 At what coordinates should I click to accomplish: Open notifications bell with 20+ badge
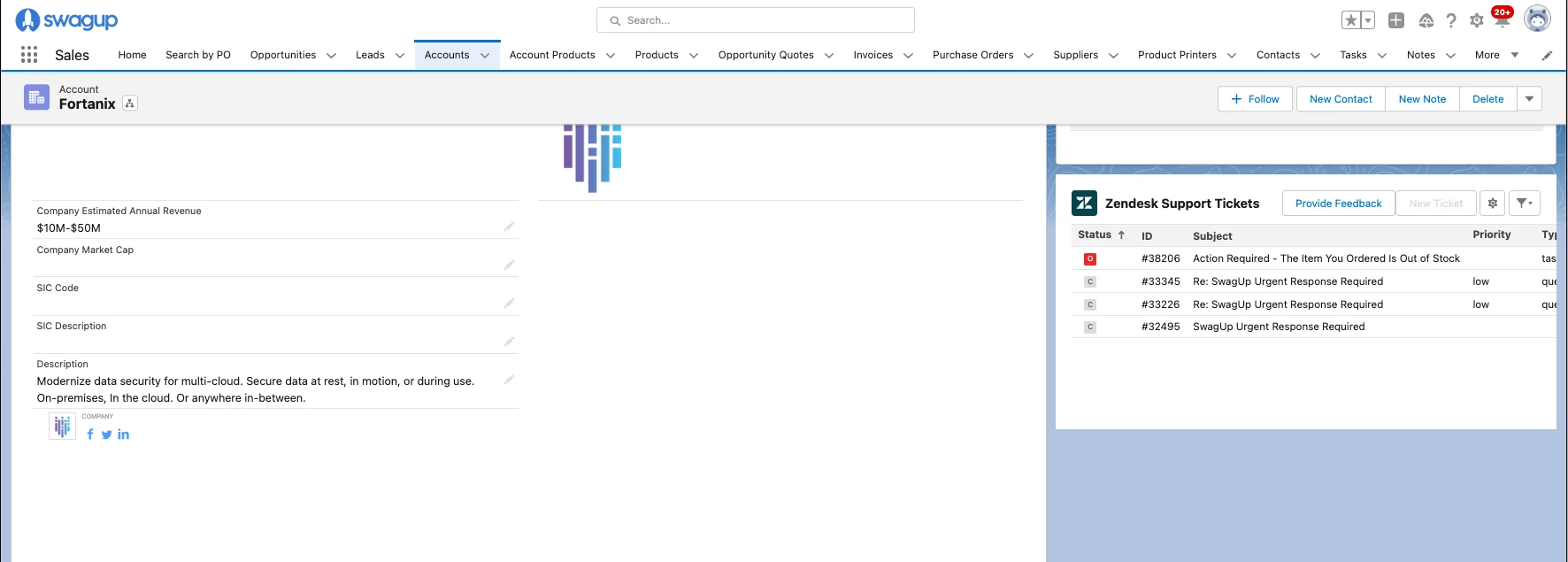coord(1502,19)
